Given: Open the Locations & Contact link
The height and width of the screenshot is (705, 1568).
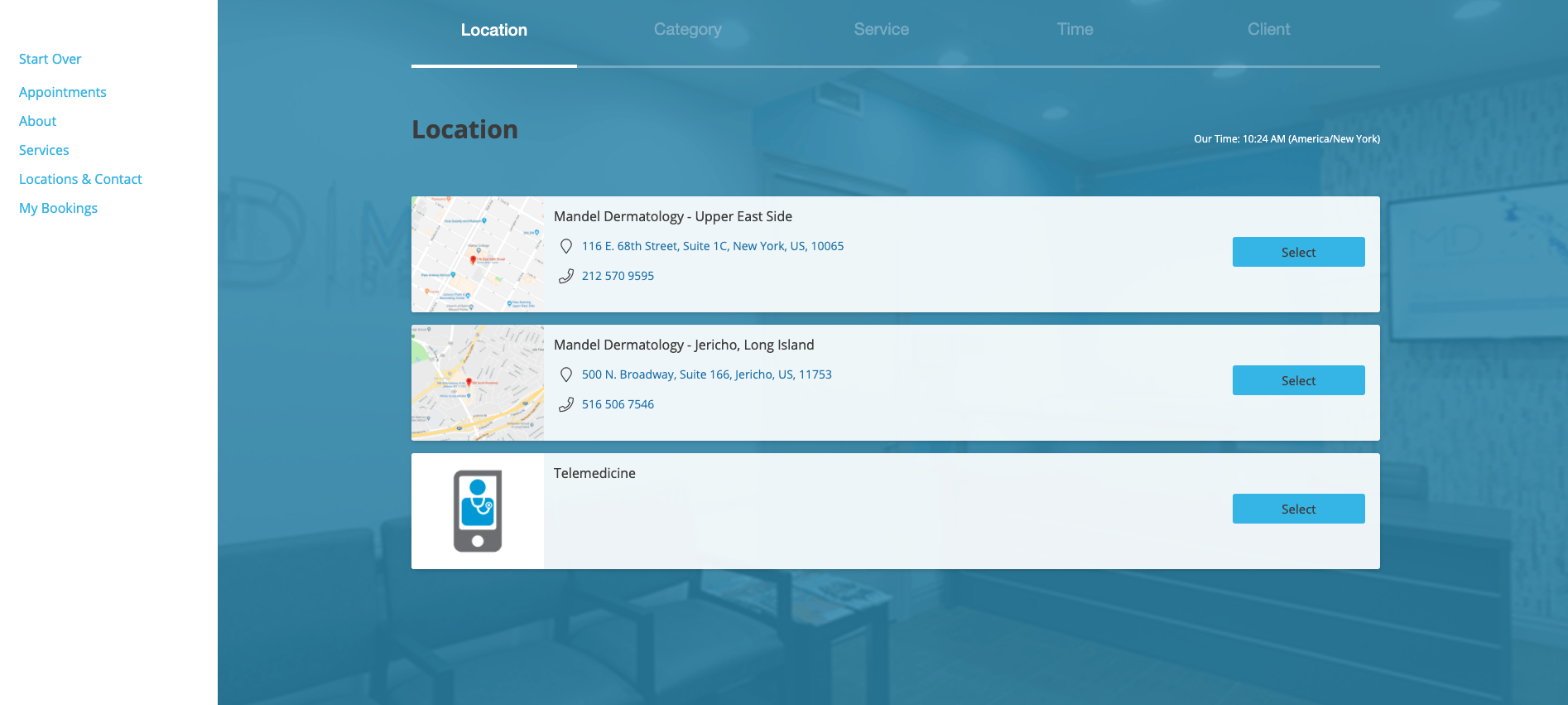Looking at the screenshot, I should tap(80, 179).
